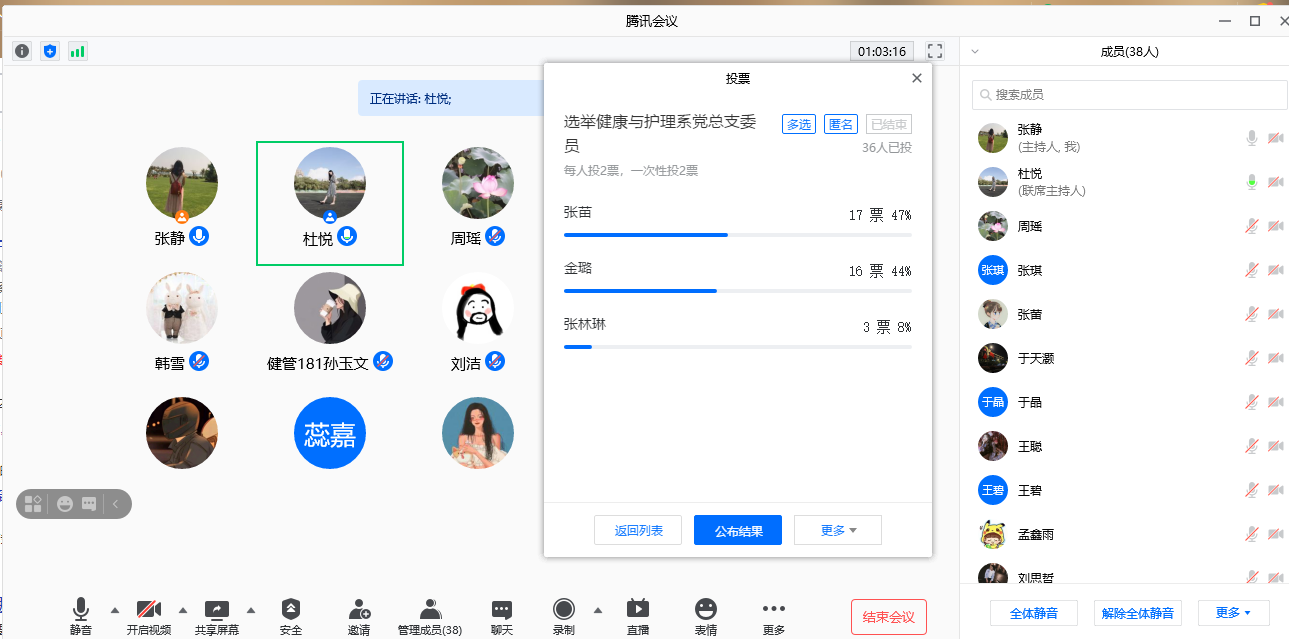Open the 更多 dropdown in voting dialog
The image size is (1289, 639).
point(838,530)
